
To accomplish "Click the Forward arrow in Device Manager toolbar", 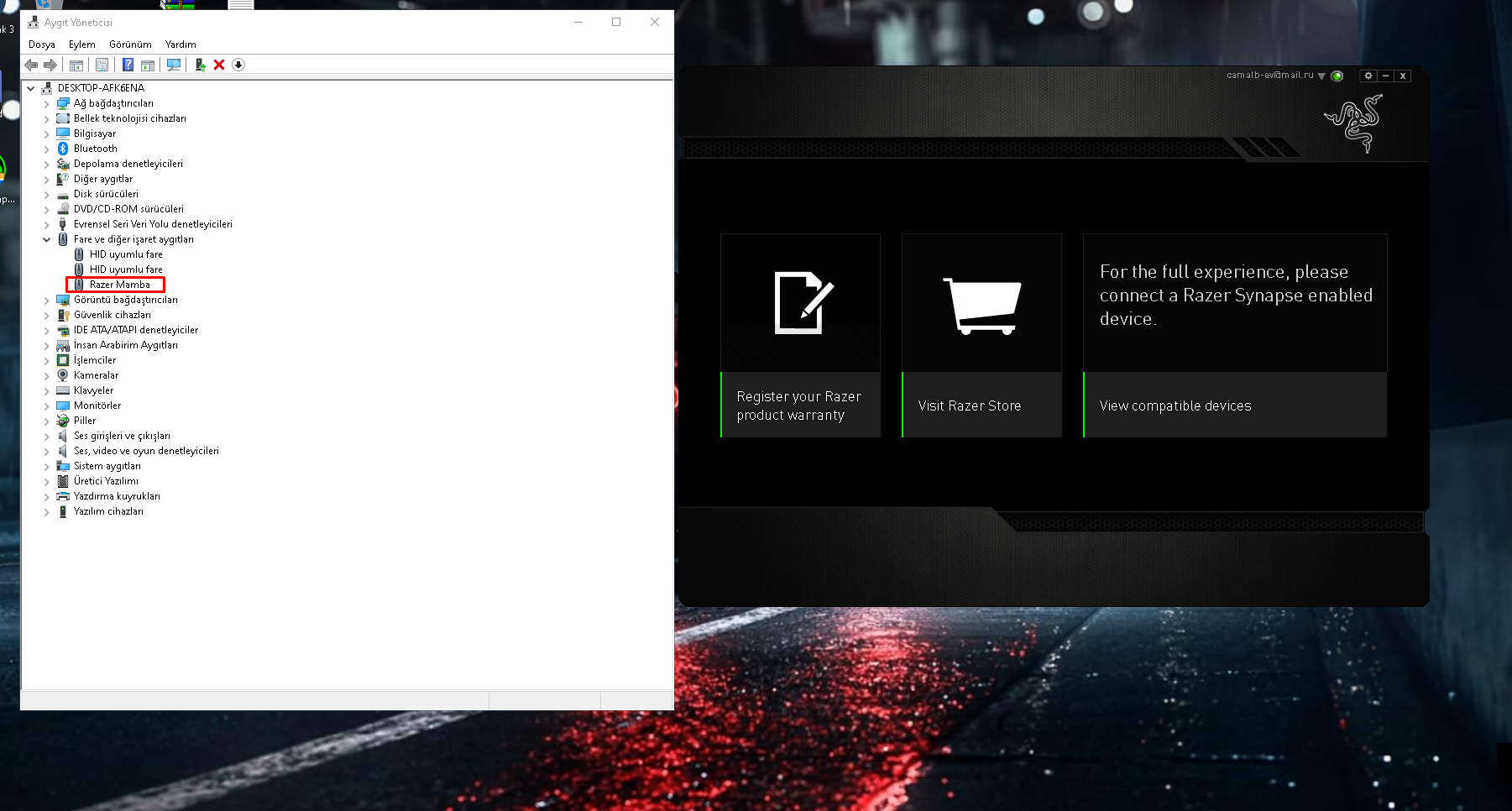I will (50, 65).
